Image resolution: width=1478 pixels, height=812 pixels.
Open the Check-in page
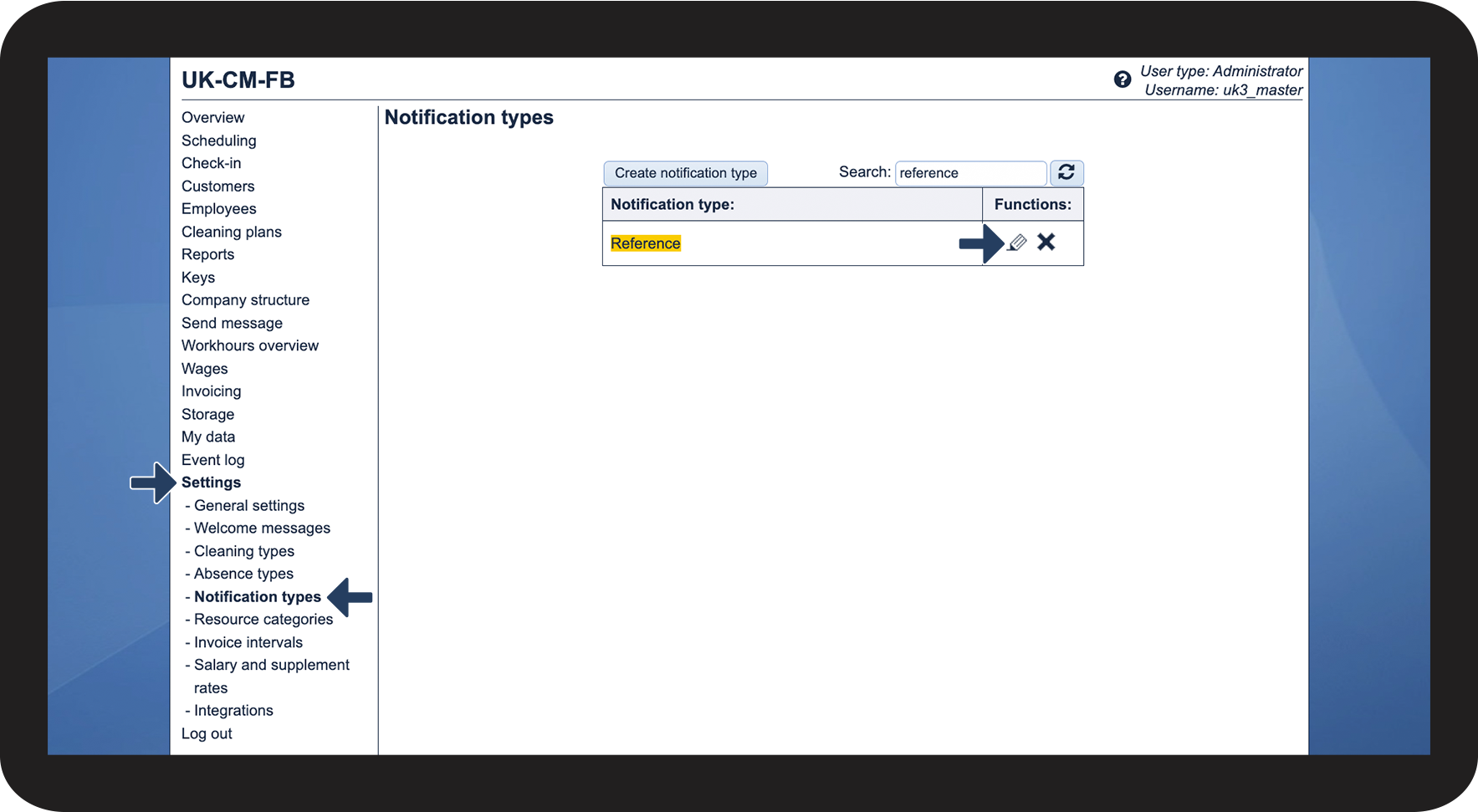click(212, 163)
